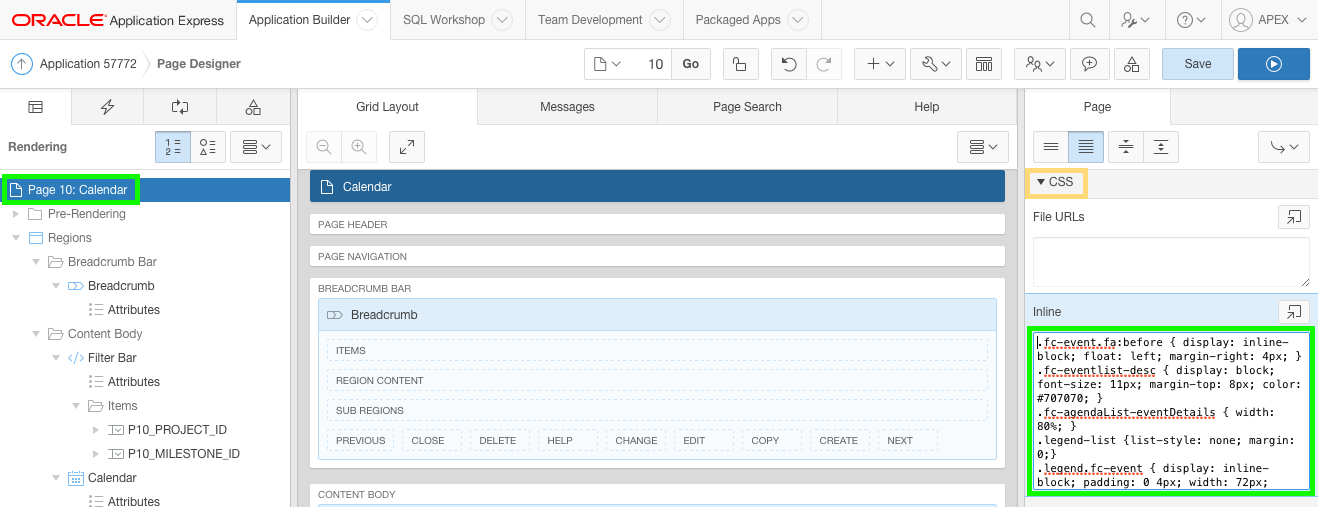Open the Rendering tree options menu
1318x507 pixels.
tap(257, 147)
